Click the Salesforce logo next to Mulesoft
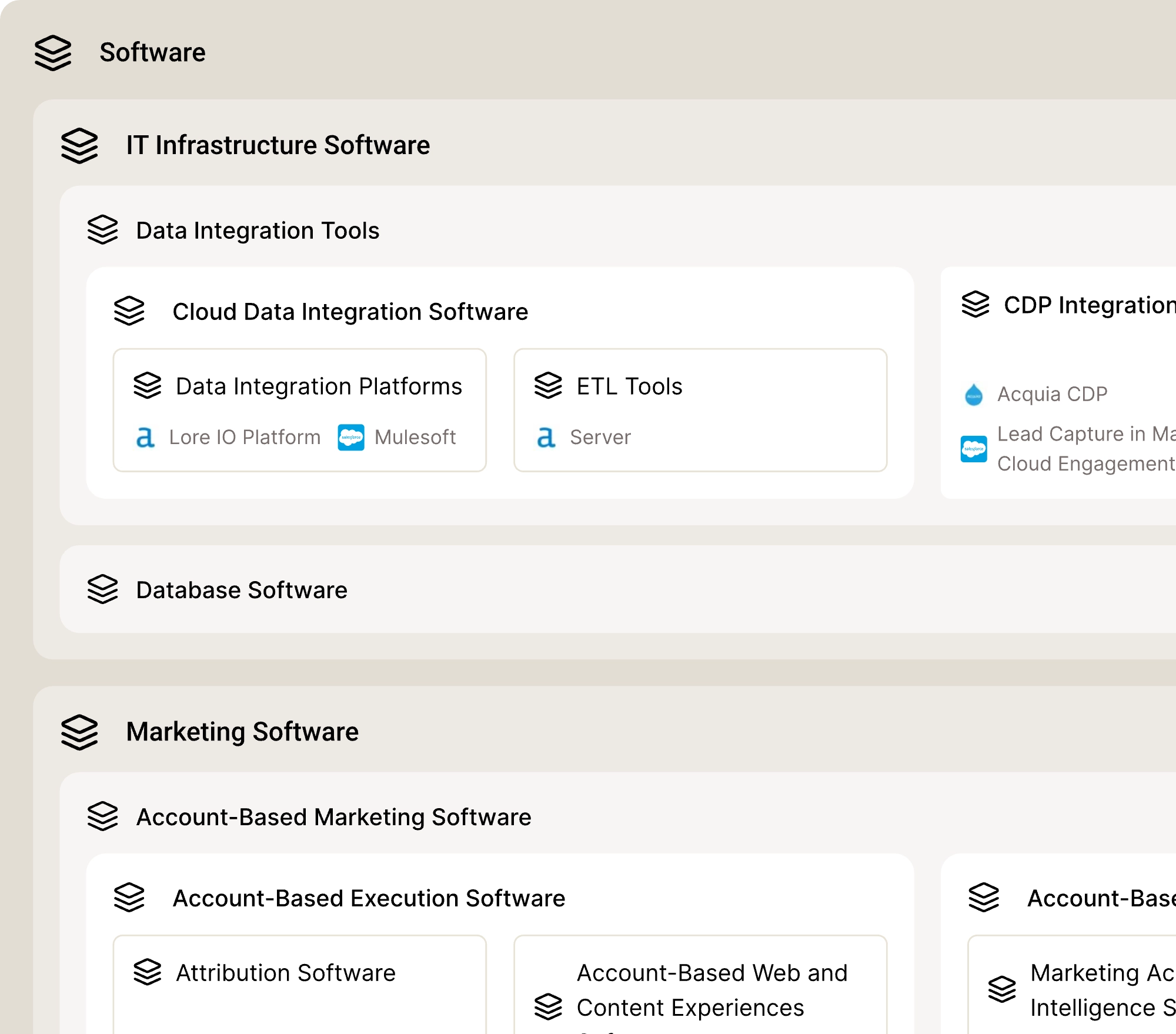This screenshot has height=1034, width=1176. [351, 437]
